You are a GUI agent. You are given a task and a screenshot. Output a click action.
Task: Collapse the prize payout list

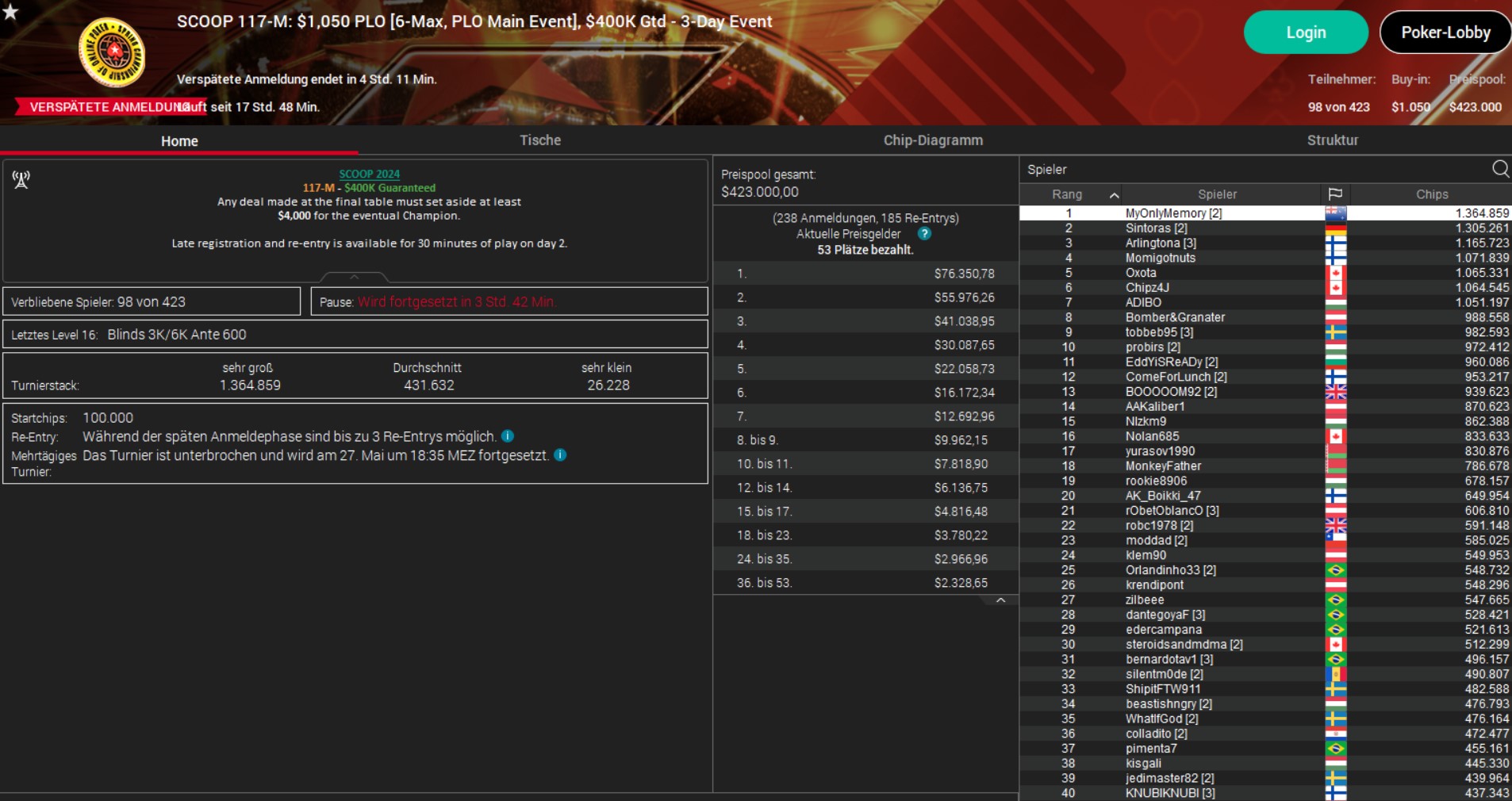coord(1000,600)
